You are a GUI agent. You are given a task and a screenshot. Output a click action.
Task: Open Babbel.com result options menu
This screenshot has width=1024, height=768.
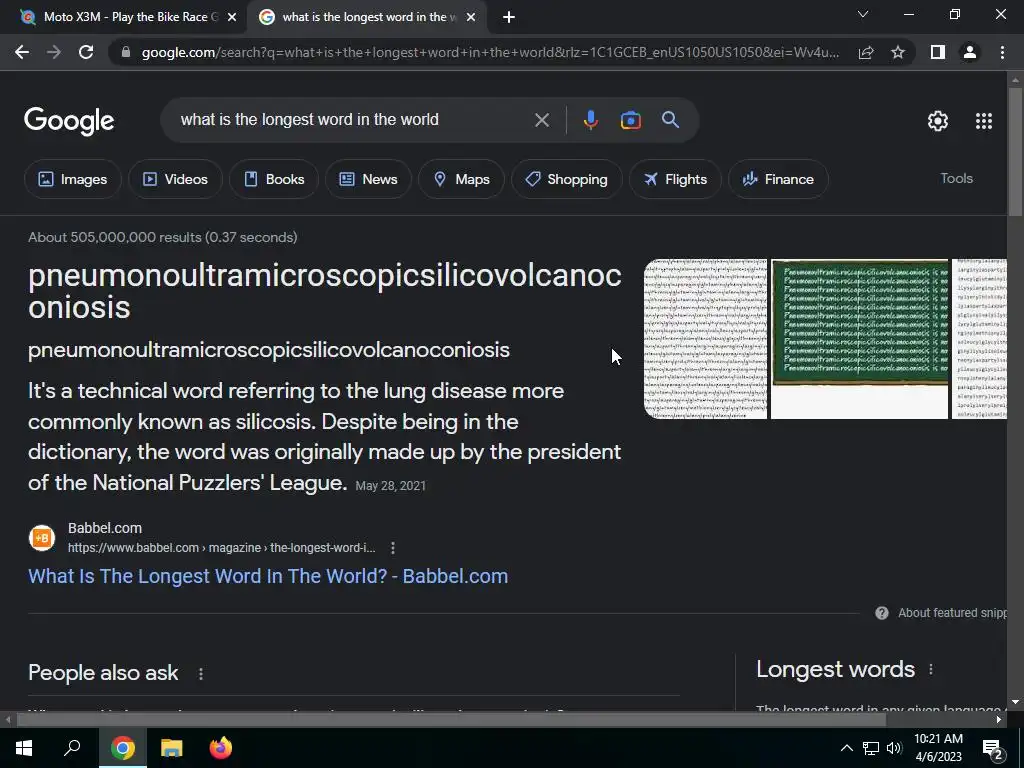coord(392,548)
